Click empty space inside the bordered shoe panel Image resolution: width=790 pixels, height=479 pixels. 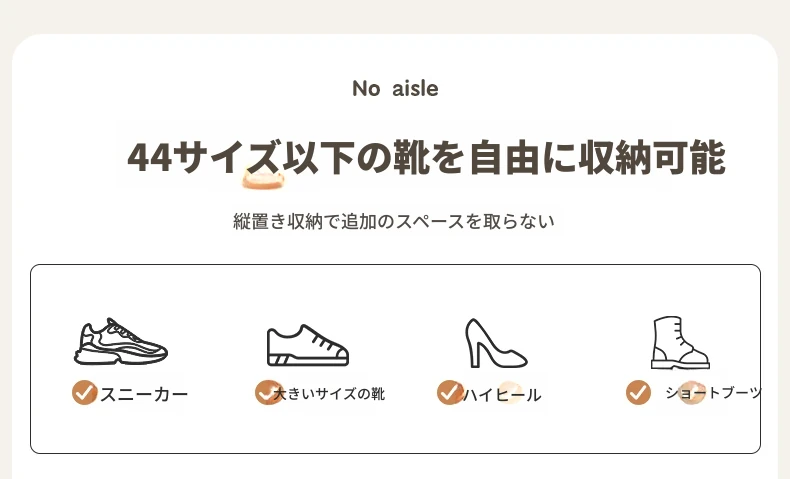[x=396, y=428]
